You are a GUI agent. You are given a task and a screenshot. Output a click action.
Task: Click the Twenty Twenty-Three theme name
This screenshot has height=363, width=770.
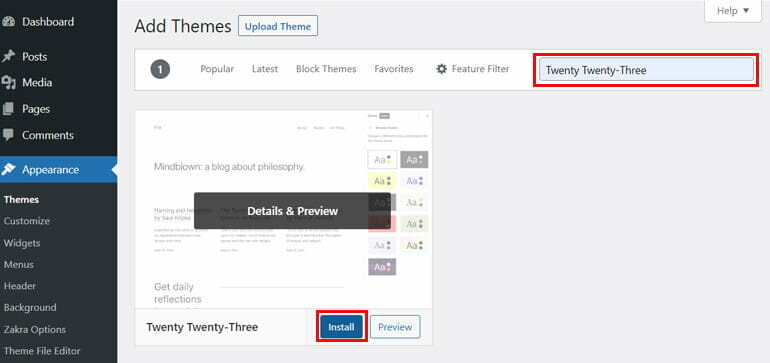[x=202, y=327]
